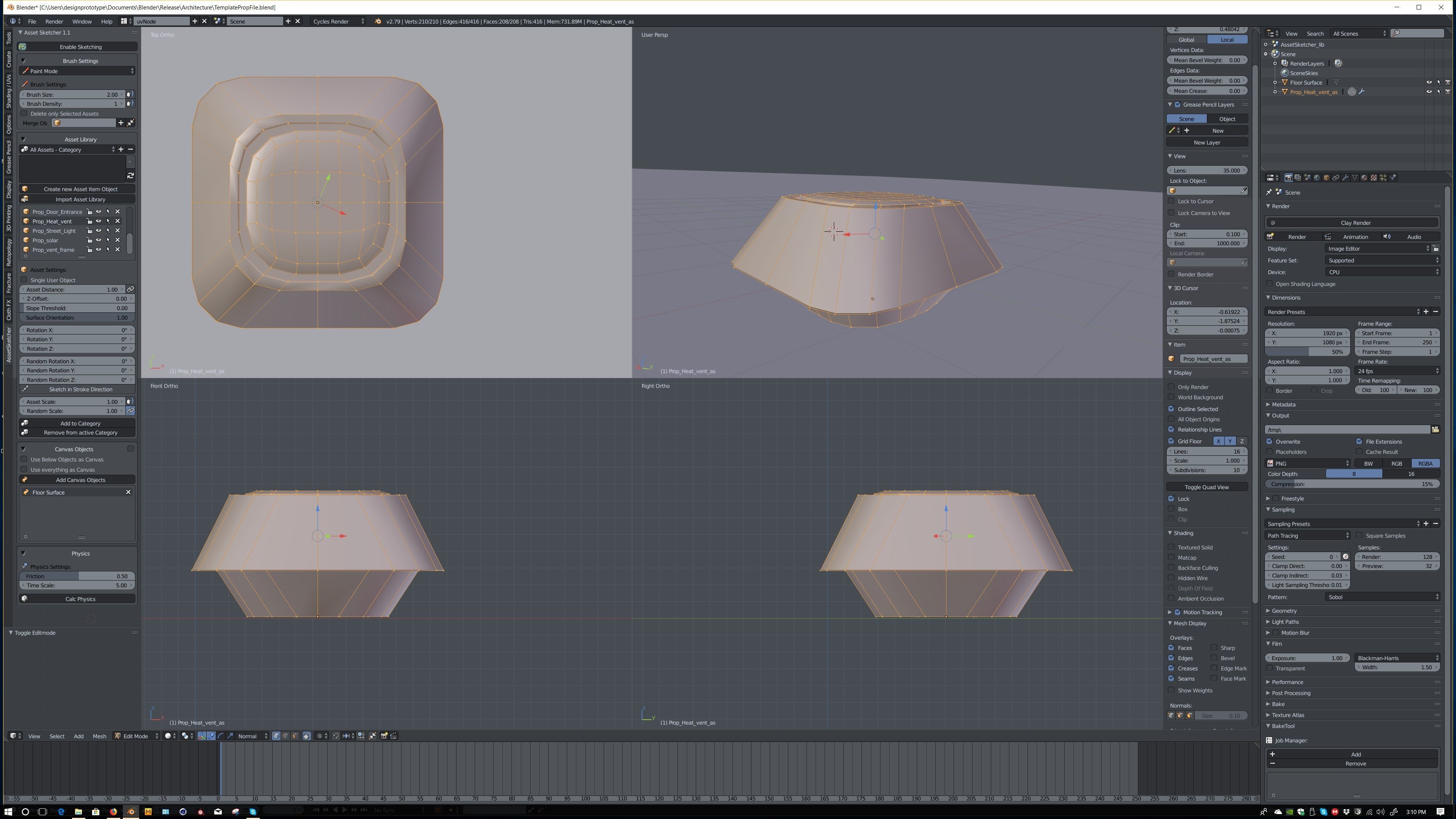Tick Use Below Objects as Canvas
1456x819 pixels.
point(24,460)
